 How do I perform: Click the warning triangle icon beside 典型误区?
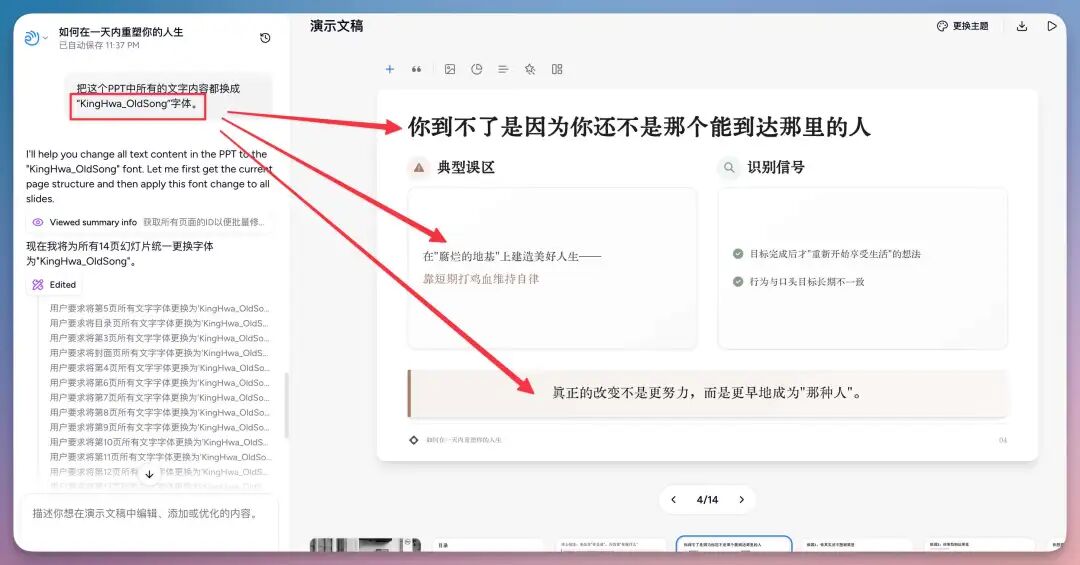pos(419,167)
